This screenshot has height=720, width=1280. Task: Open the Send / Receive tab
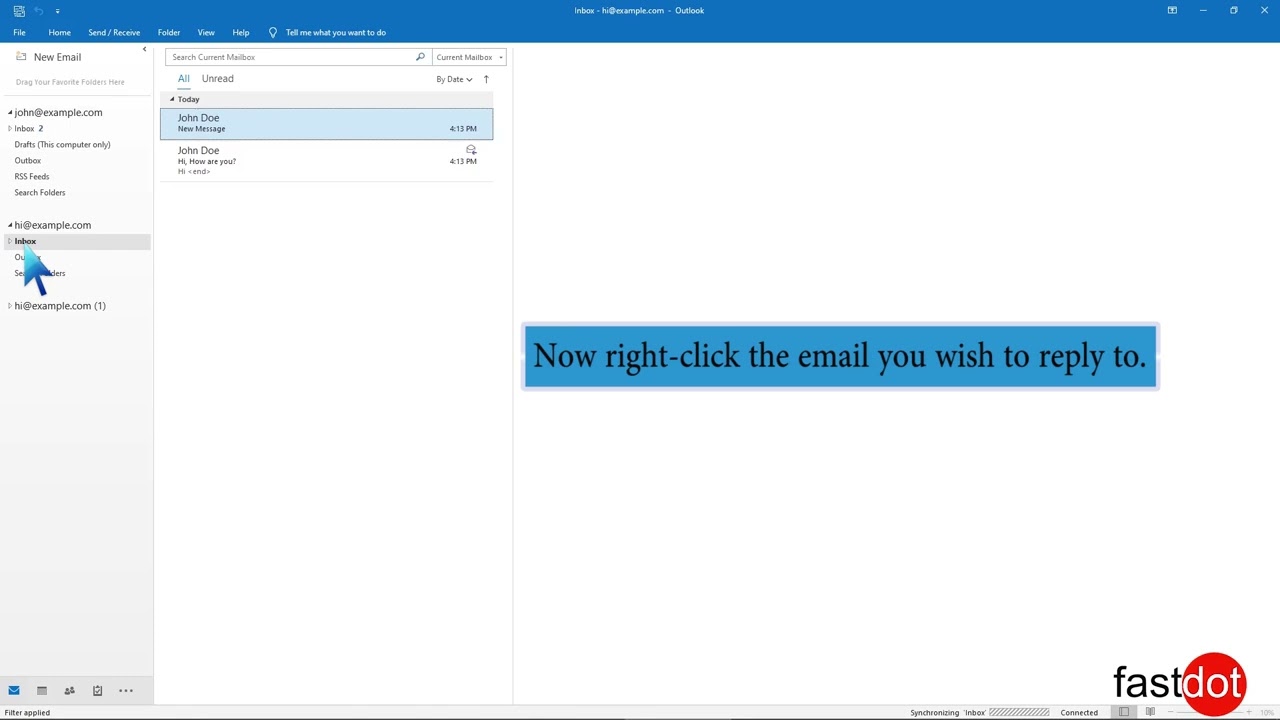(113, 32)
